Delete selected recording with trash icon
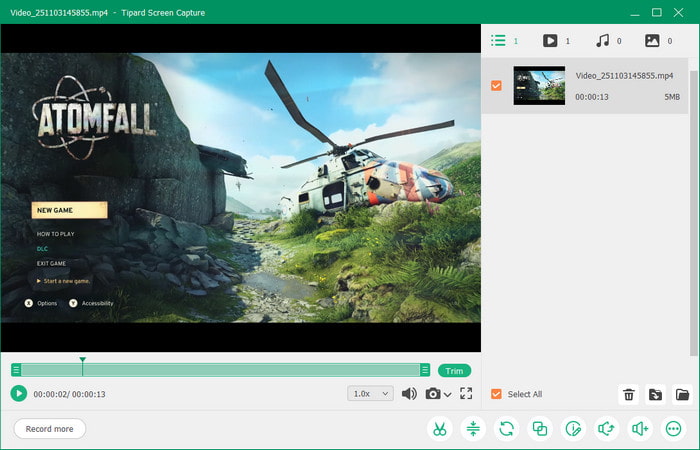 629,395
